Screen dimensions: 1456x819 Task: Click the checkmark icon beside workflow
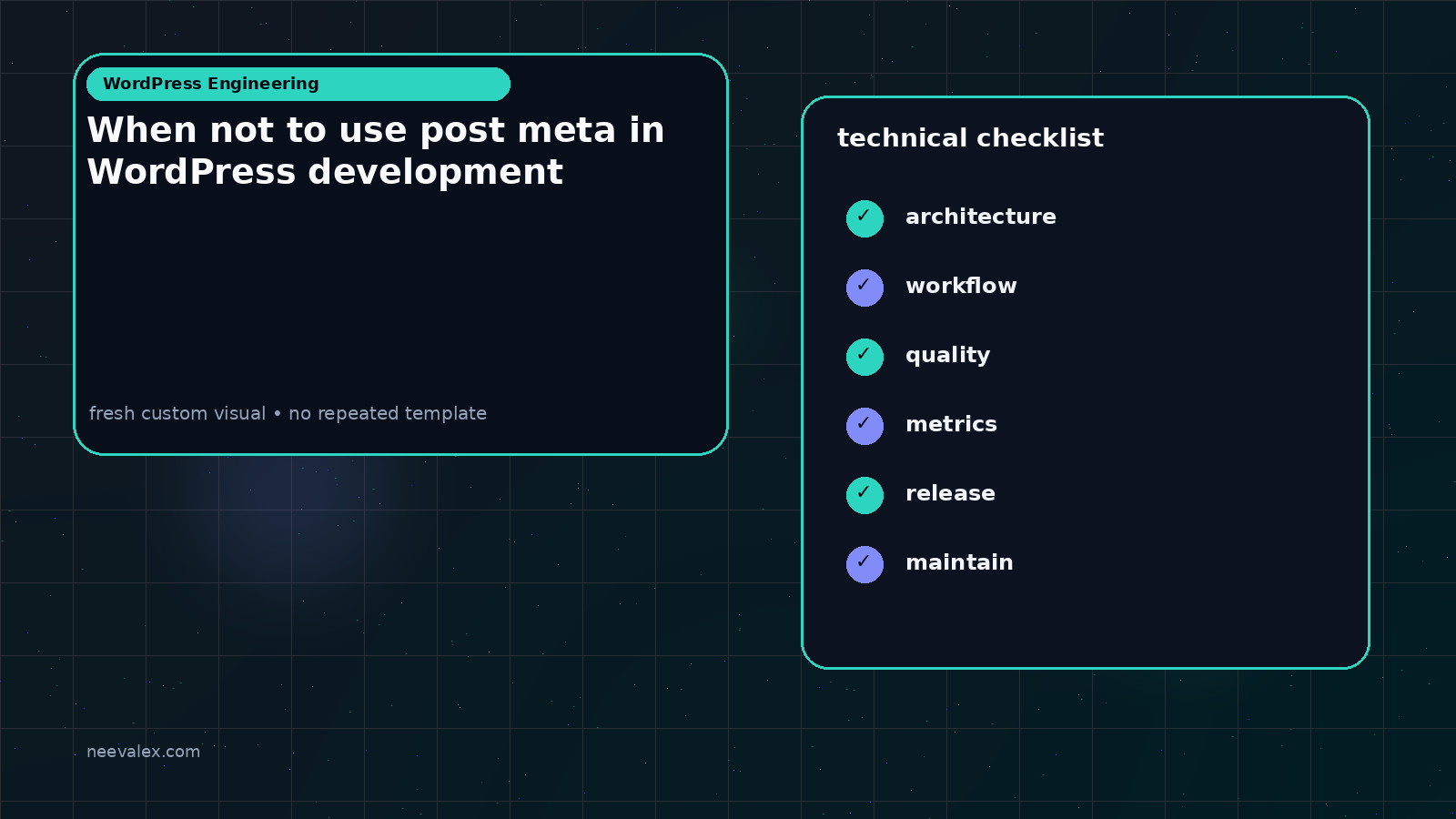864,288
